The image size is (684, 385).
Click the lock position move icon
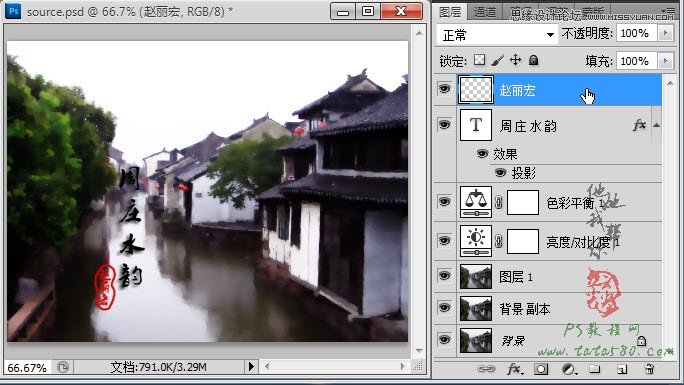516,60
